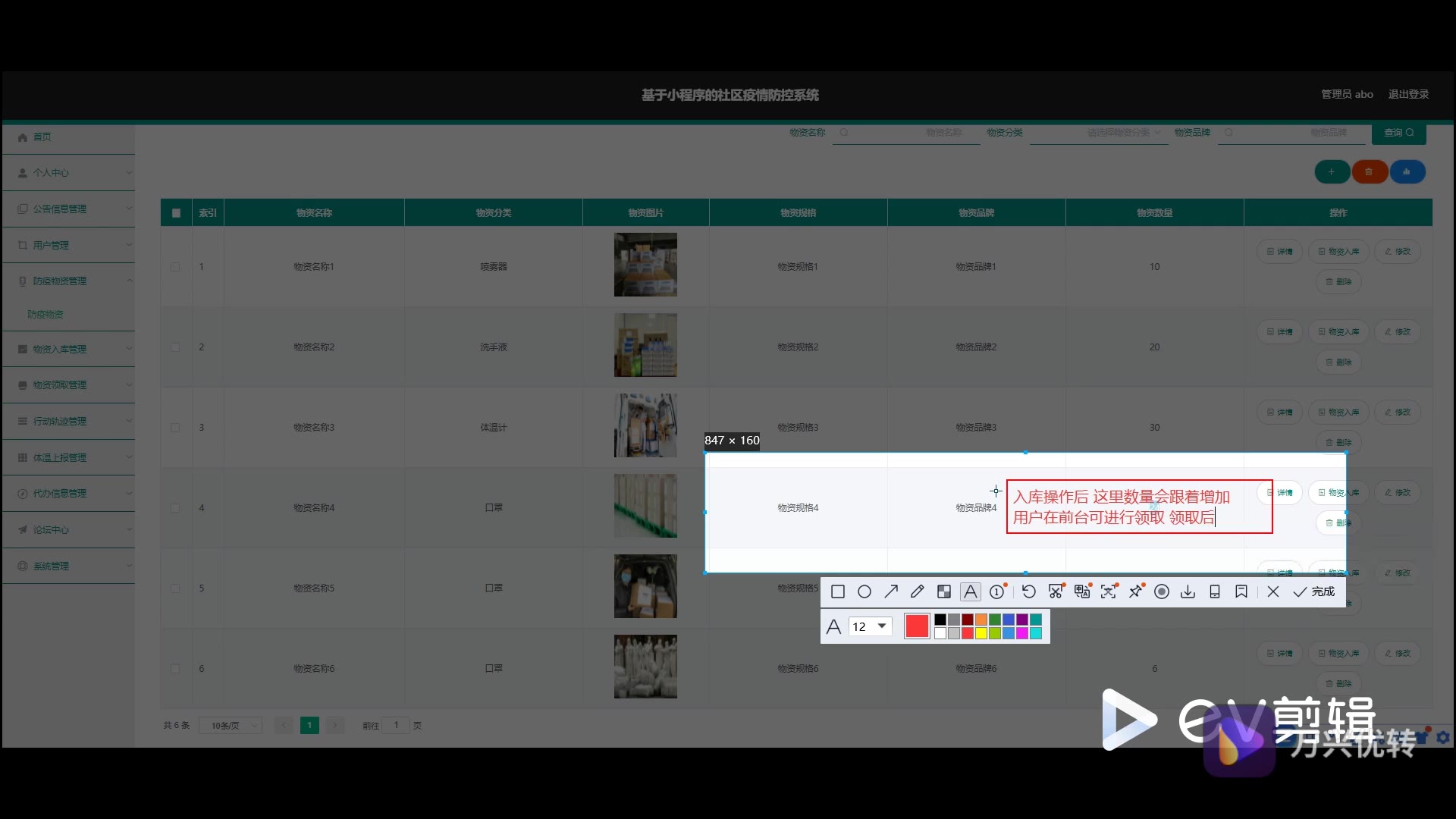Expand the 用户管理 sidebar menu
This screenshot has width=1456, height=819.
coord(68,245)
